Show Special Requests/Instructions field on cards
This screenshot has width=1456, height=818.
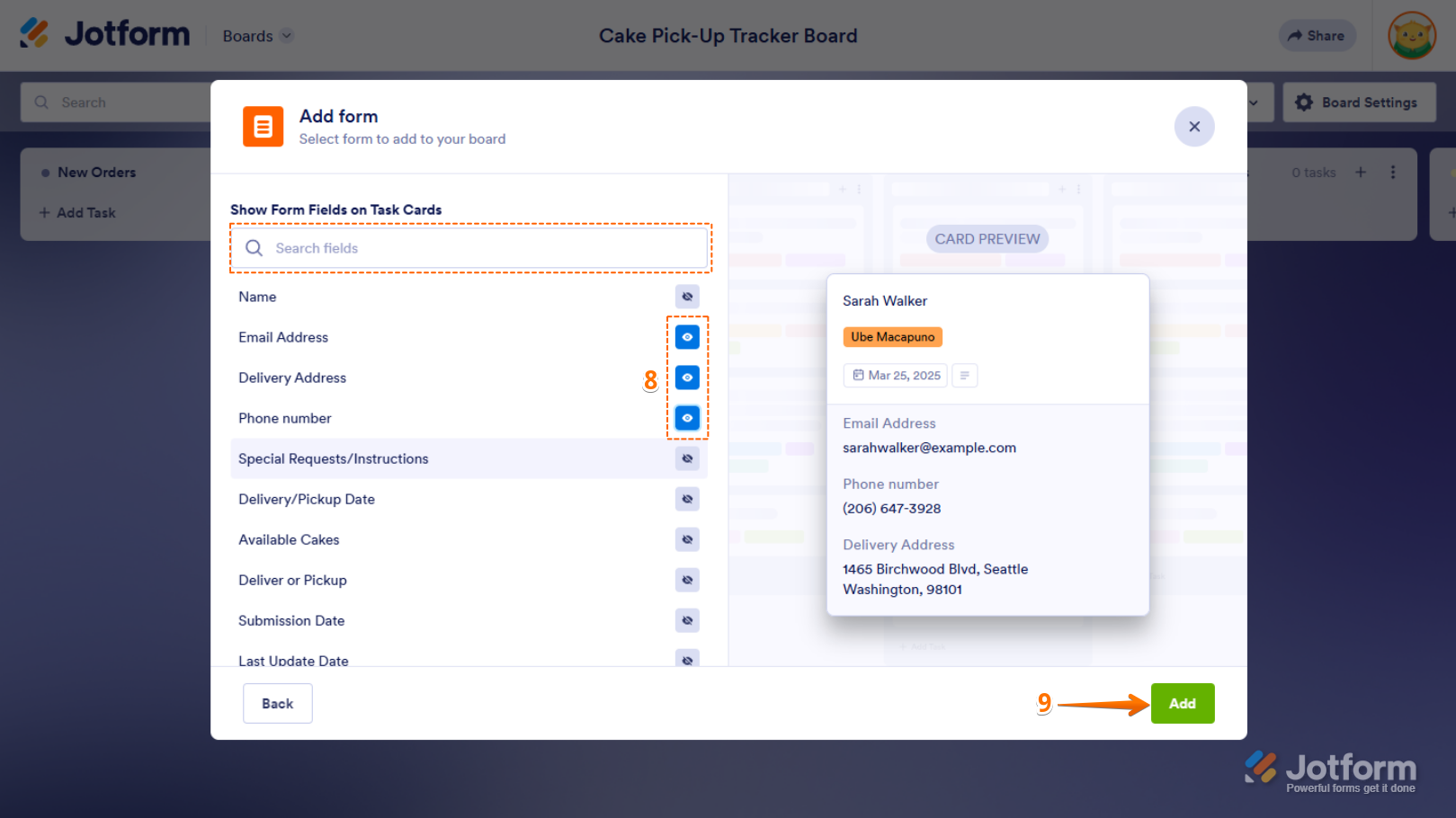click(x=687, y=458)
